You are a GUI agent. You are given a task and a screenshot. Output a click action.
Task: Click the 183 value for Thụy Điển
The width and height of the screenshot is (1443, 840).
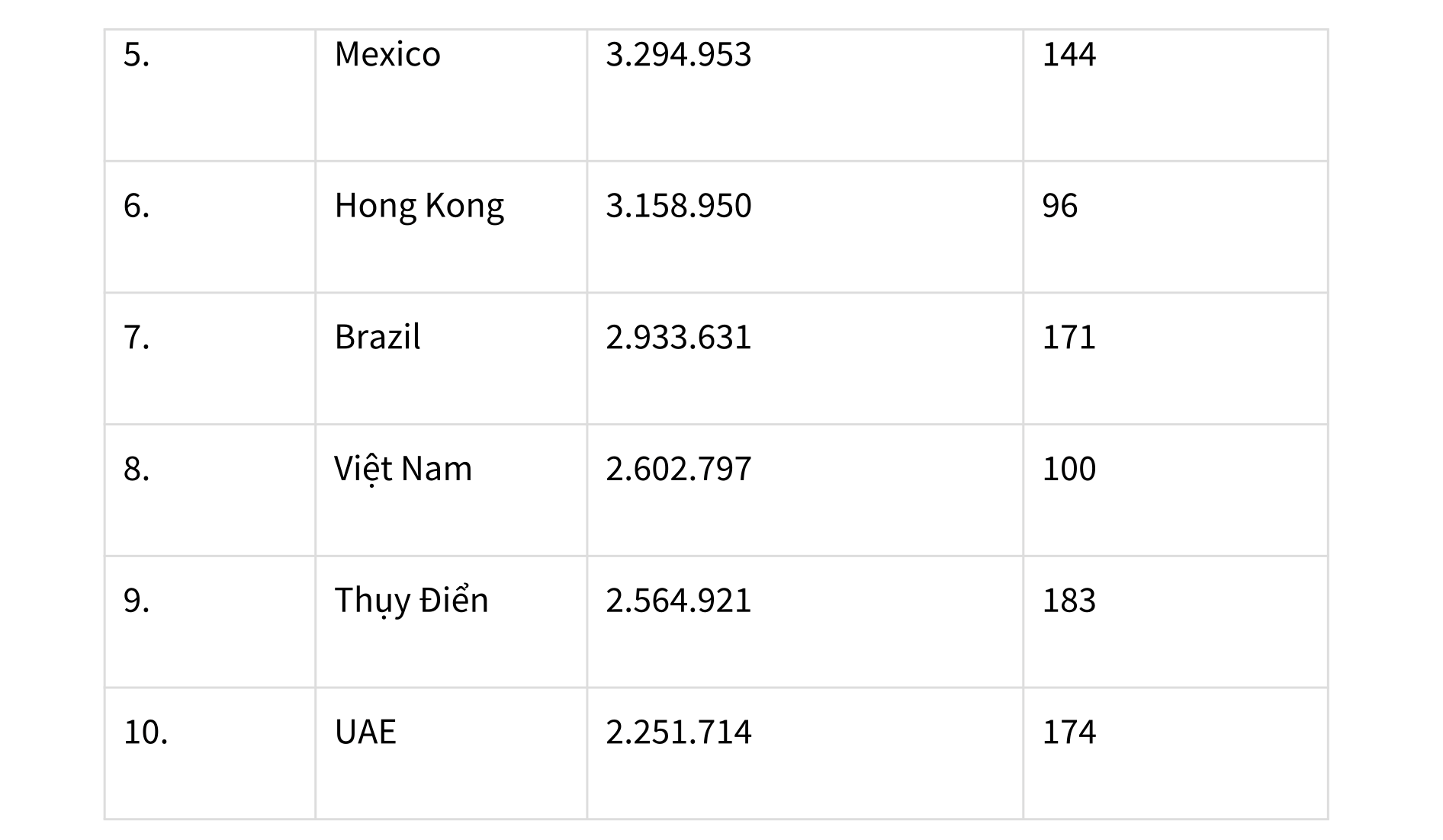pos(1069,601)
